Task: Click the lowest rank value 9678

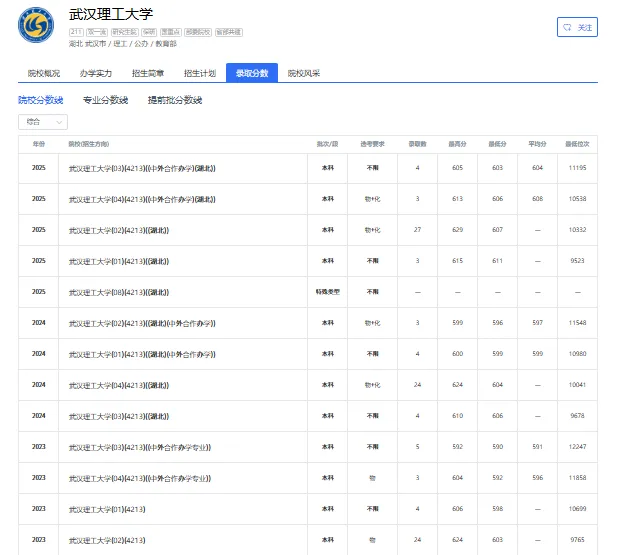Action: [x=577, y=415]
